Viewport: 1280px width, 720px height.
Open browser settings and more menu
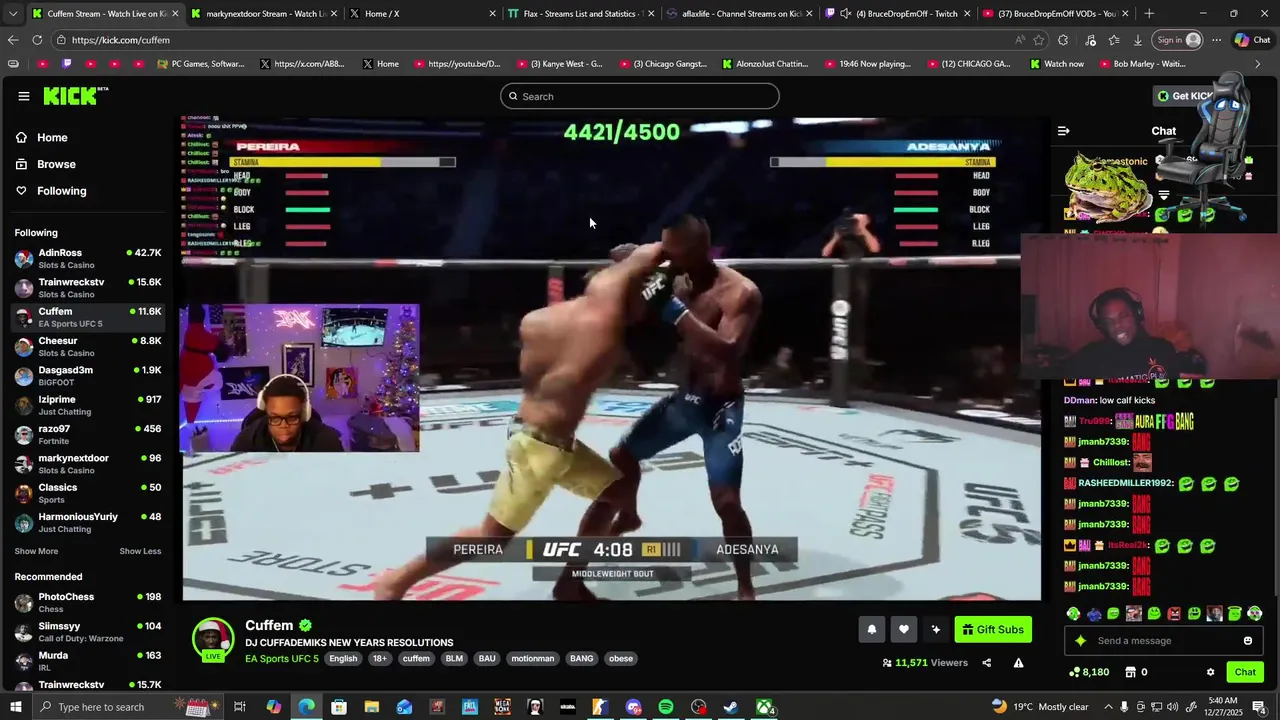[1216, 40]
